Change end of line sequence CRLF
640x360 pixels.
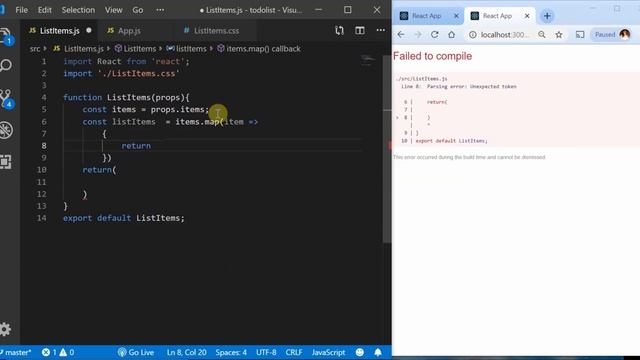click(294, 352)
